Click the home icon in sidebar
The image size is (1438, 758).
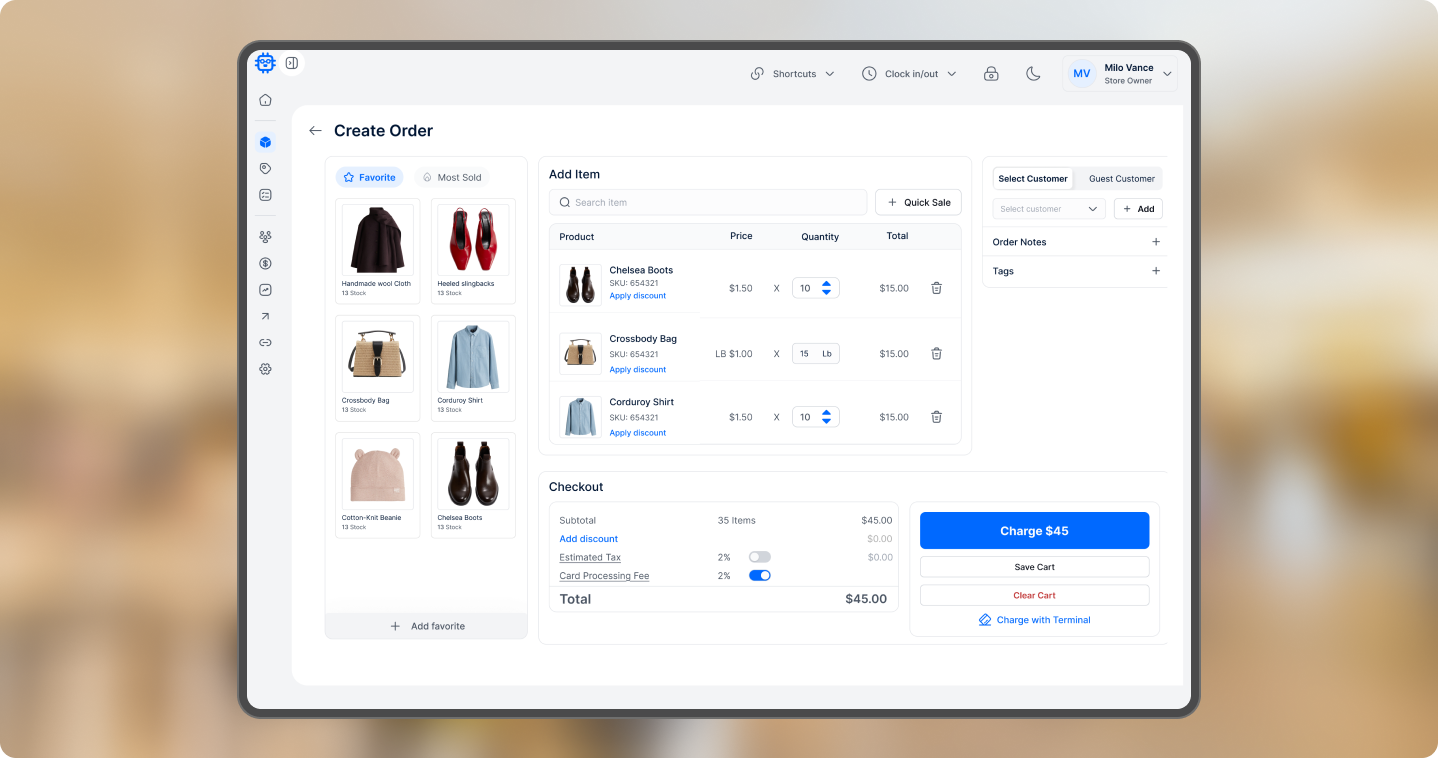click(265, 100)
